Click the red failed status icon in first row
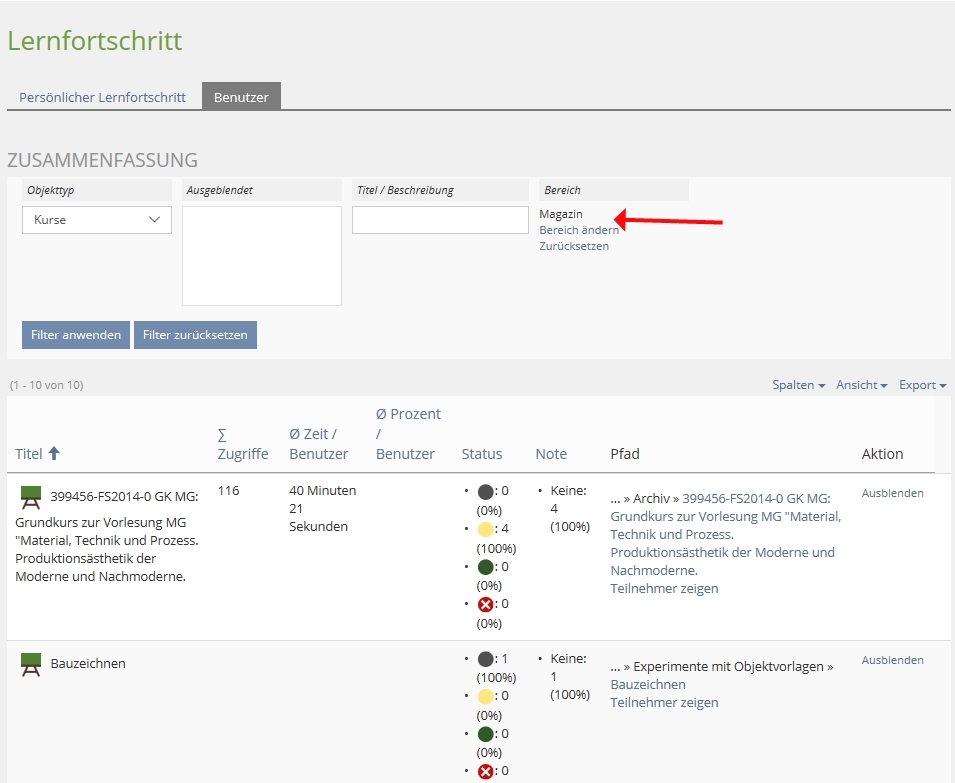Viewport: 955px width, 783px height. [485, 605]
